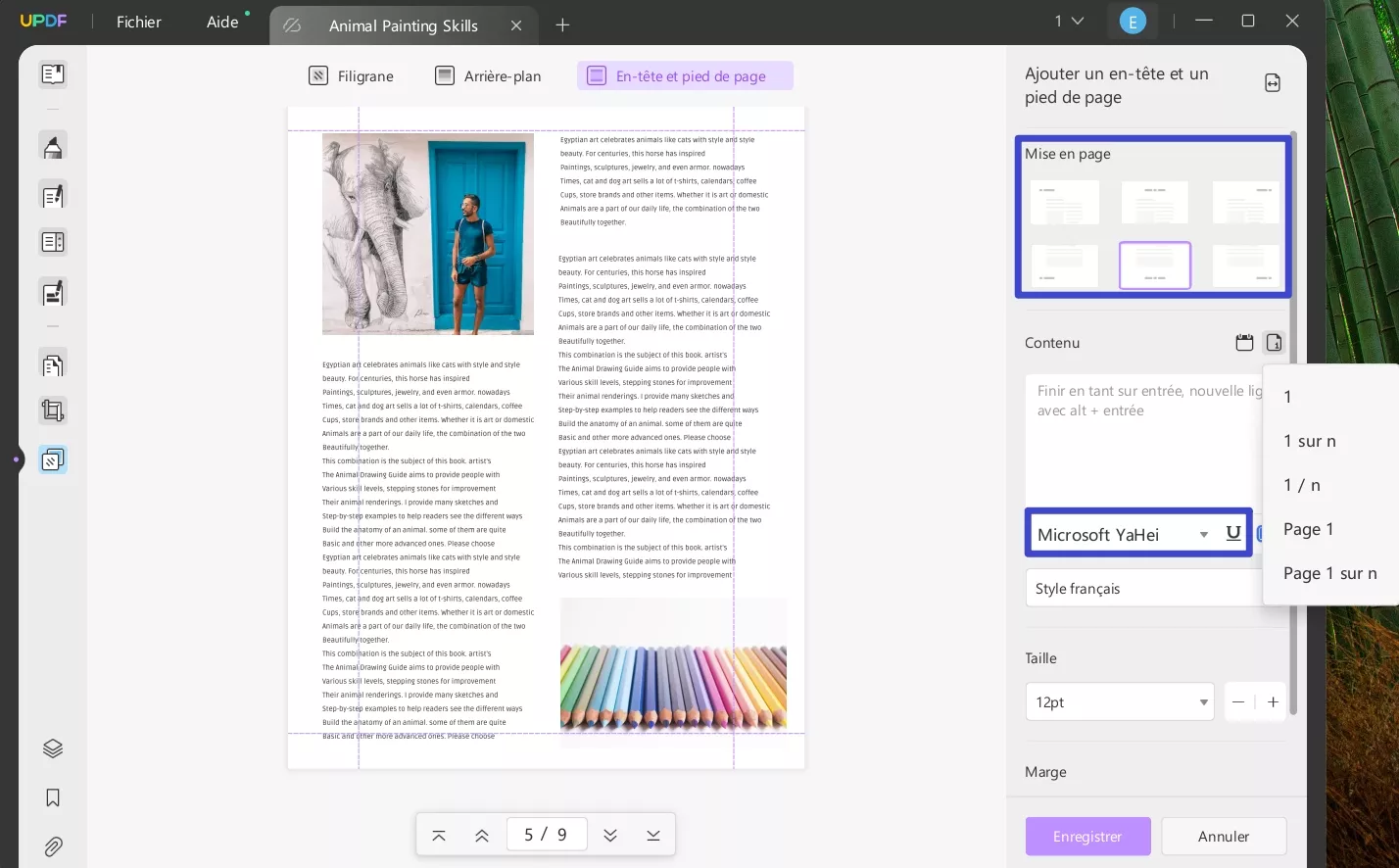
Task: Click the 'Contenu' label
Action: 1052,343
